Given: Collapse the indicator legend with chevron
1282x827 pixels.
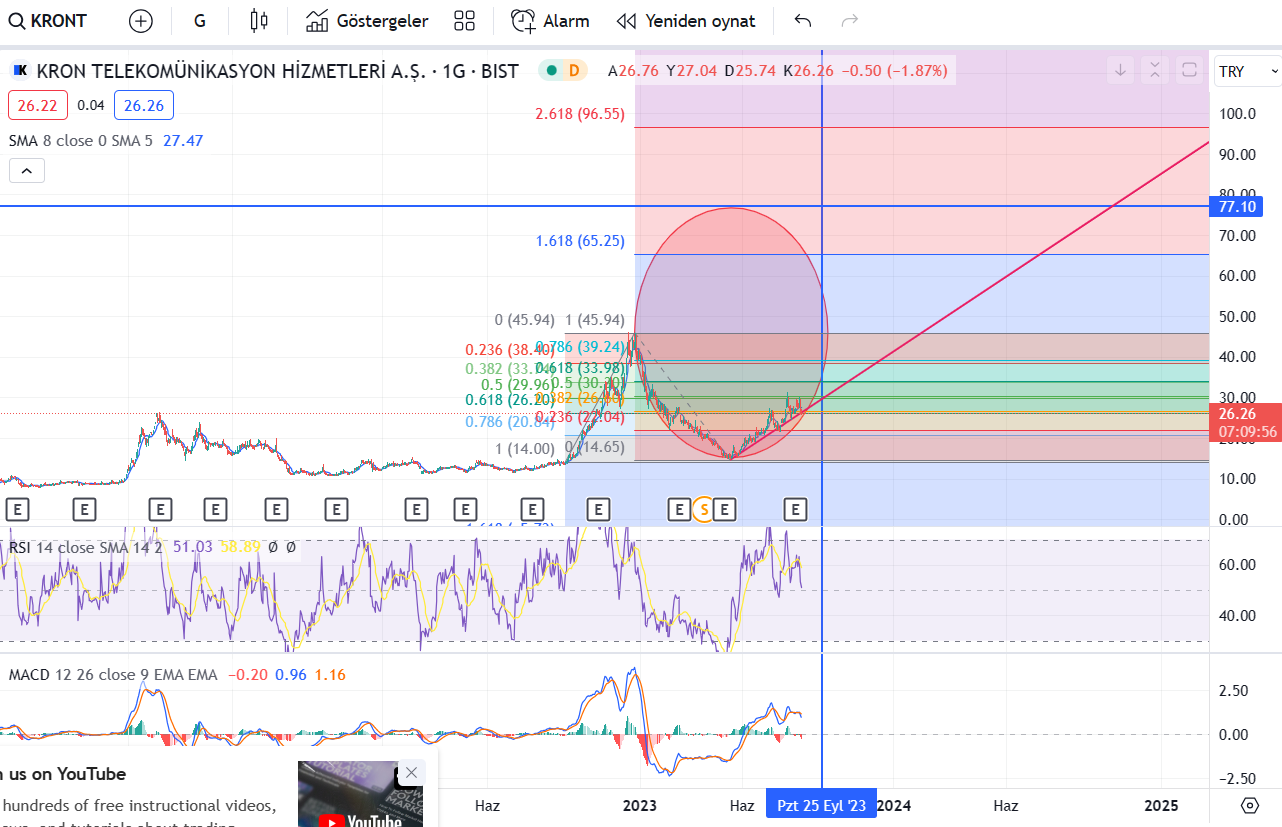Looking at the screenshot, I should (x=26, y=171).
